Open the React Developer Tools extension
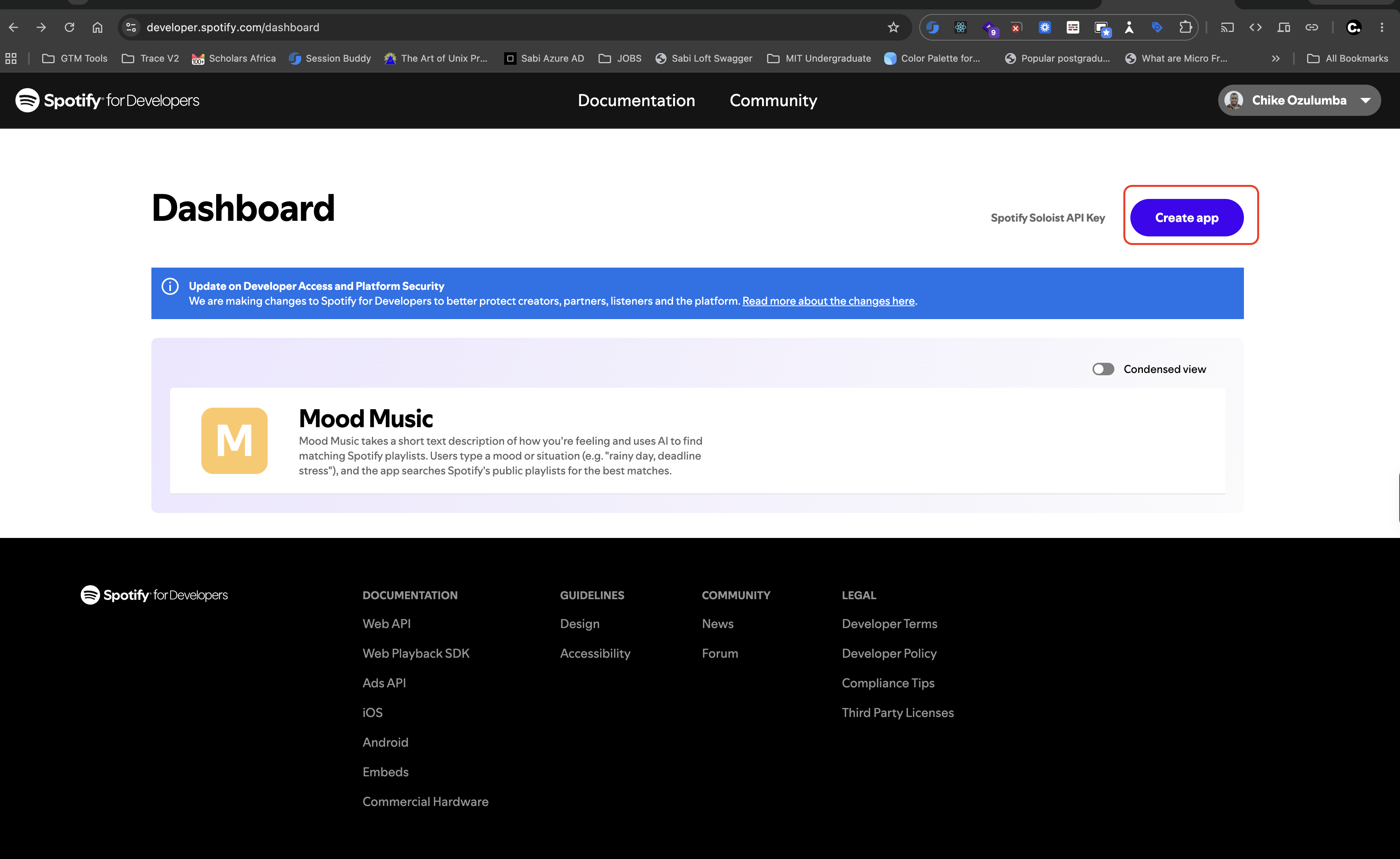 coord(960,27)
